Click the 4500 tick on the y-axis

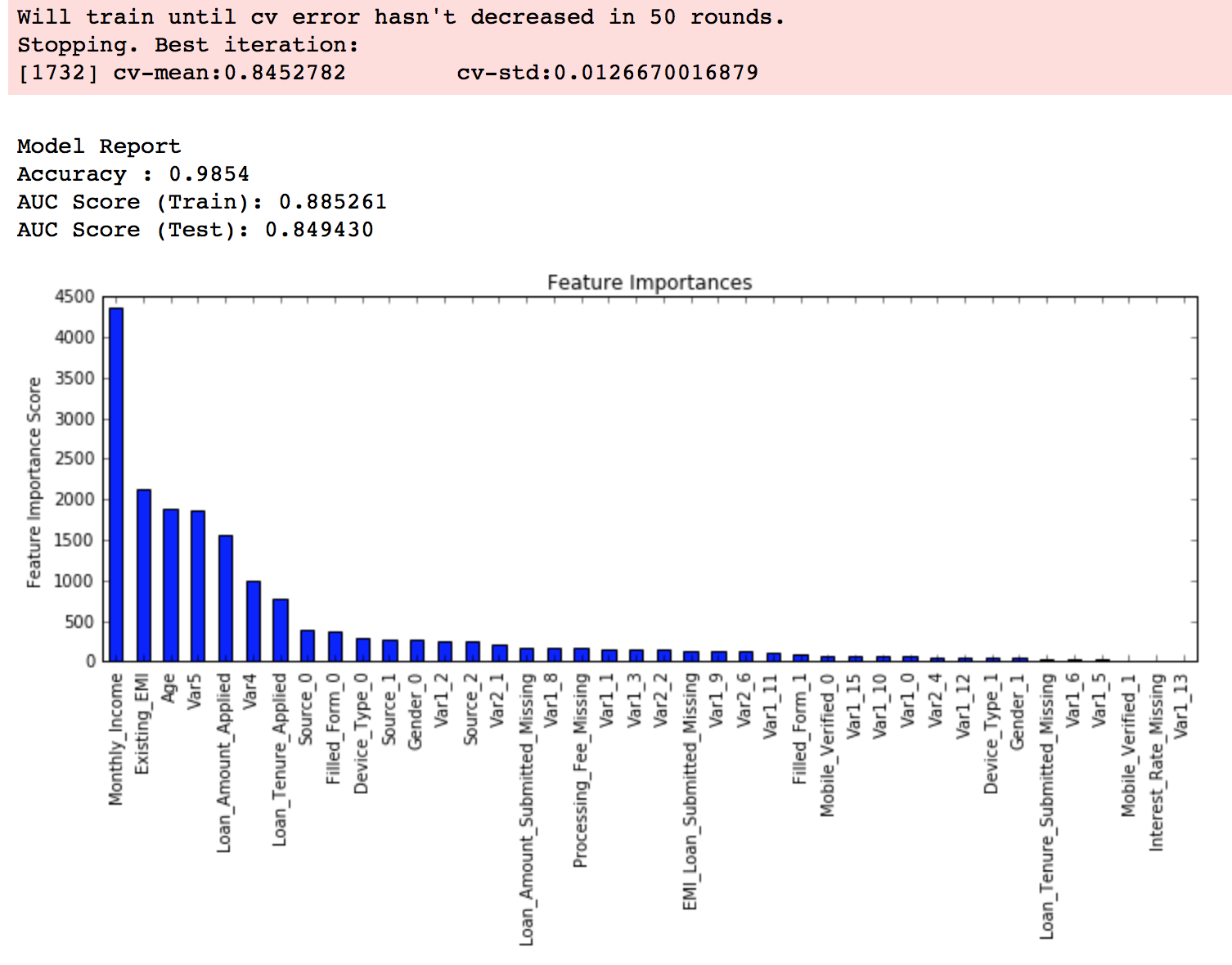[74, 297]
